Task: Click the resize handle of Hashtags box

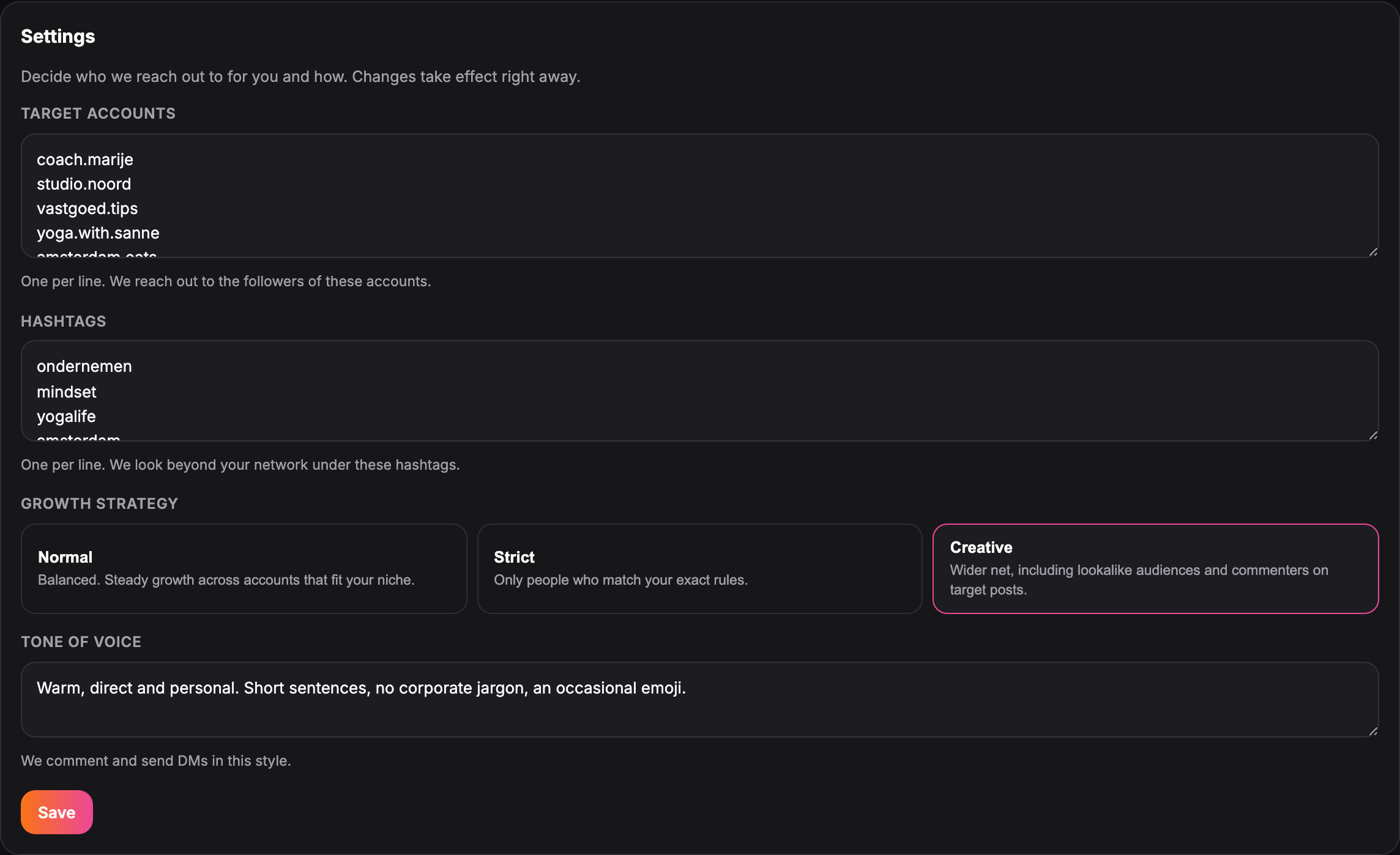Action: (x=1373, y=435)
